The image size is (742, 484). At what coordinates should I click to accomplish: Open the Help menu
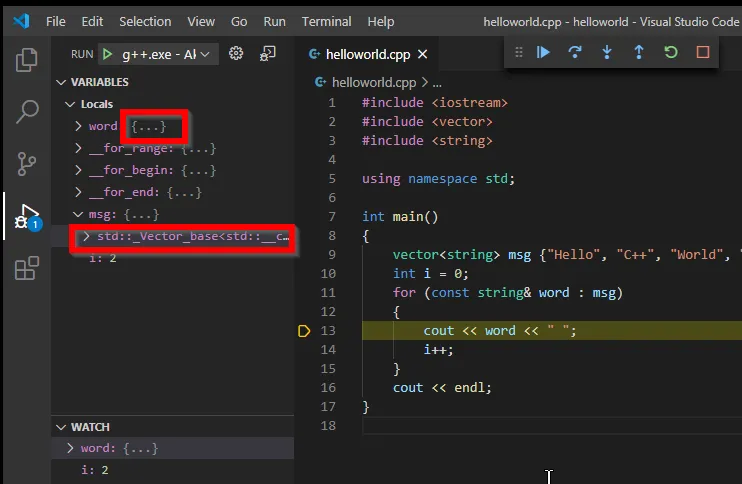click(381, 22)
